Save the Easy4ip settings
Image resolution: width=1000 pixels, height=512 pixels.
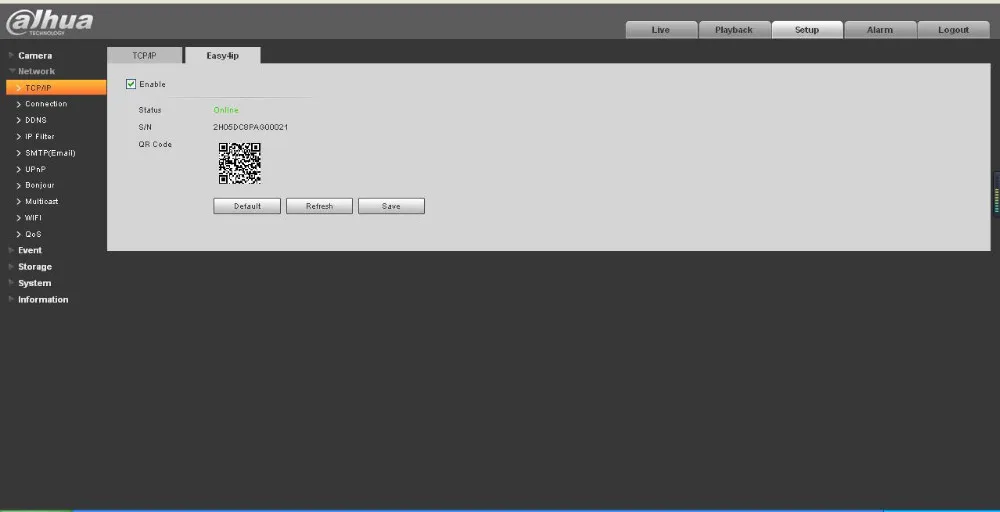point(391,206)
